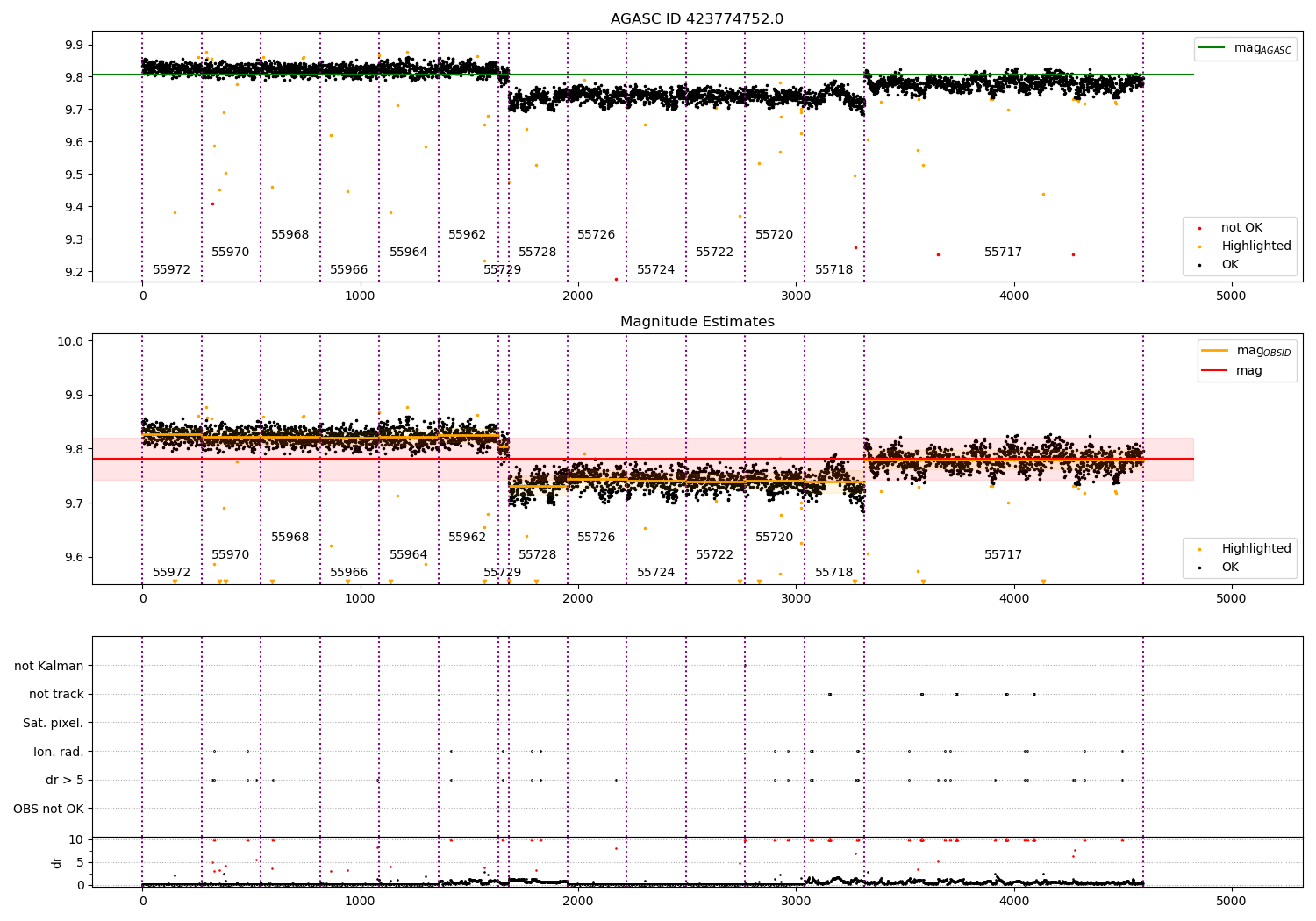This screenshot has height=921, width=1316.
Task: Click y-axis tick 9.2 in the top plot
Action: tap(75, 272)
